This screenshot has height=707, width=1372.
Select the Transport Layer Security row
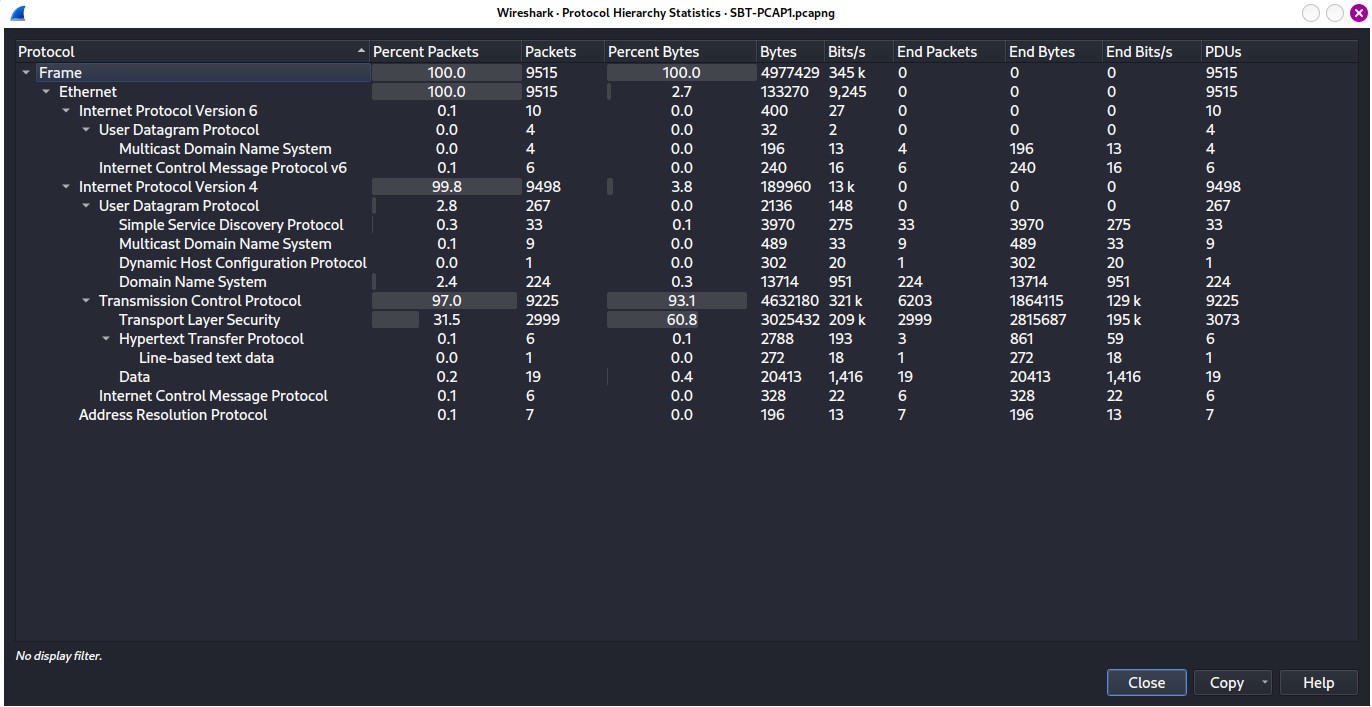tap(199, 320)
